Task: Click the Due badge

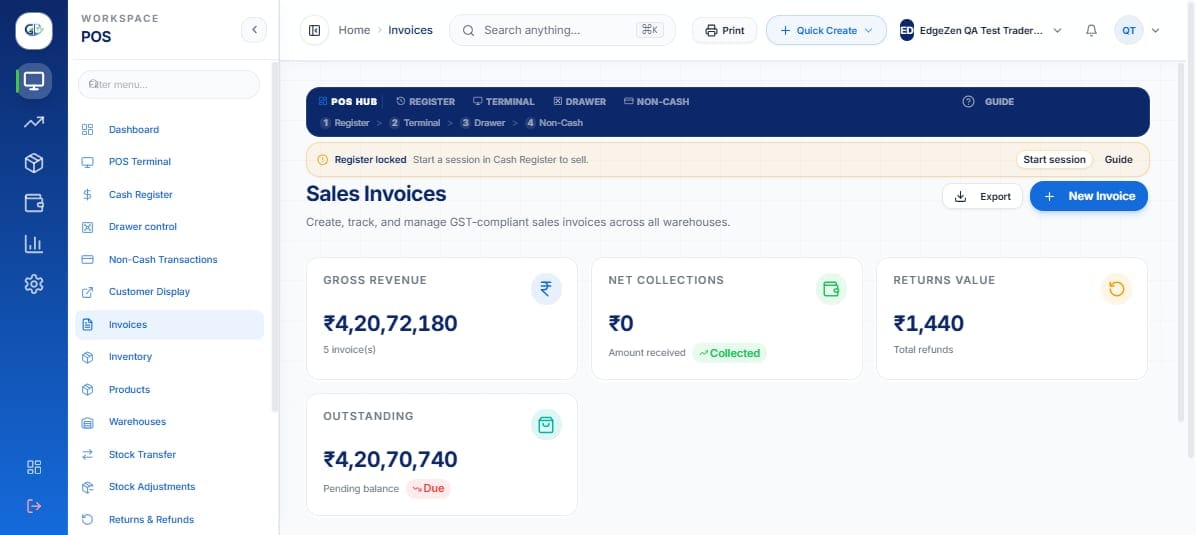Action: (x=428, y=488)
